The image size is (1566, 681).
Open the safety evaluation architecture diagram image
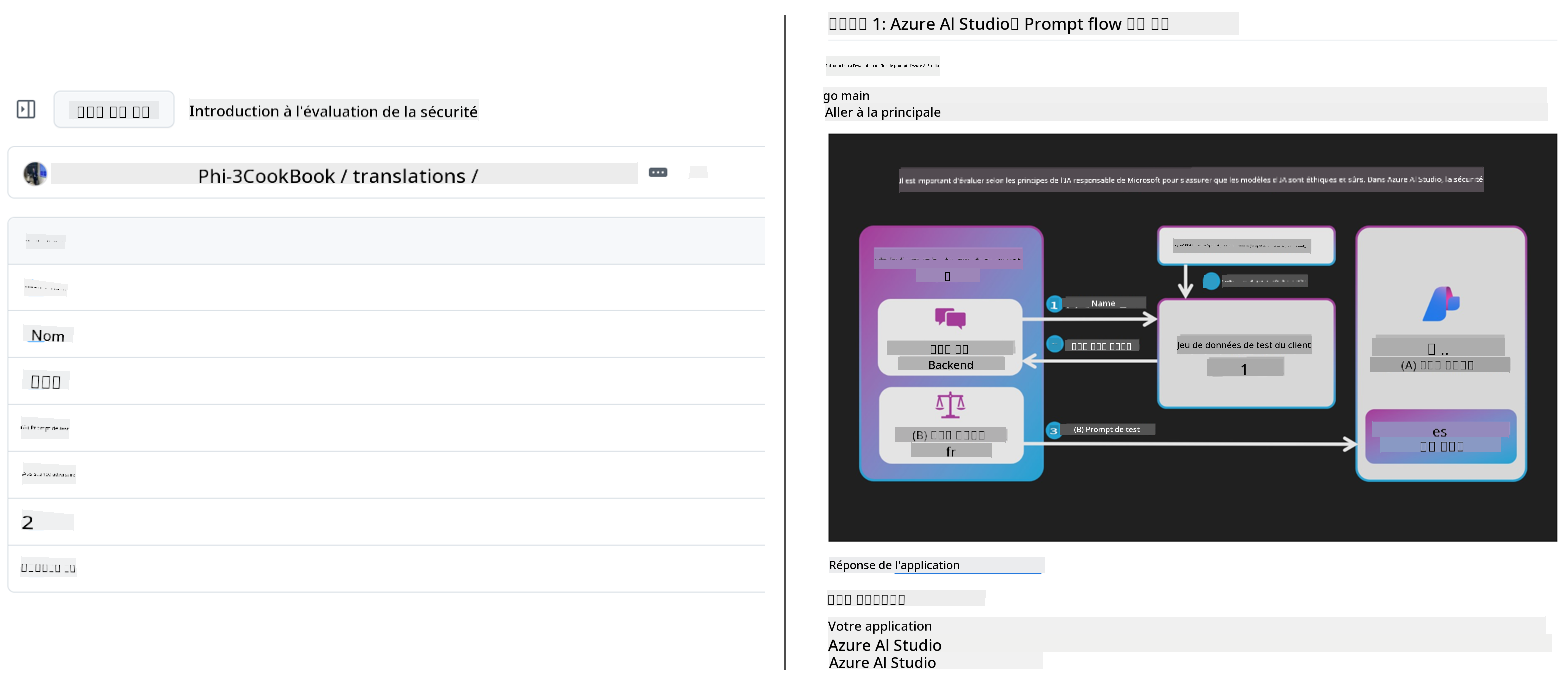[x=1193, y=338]
